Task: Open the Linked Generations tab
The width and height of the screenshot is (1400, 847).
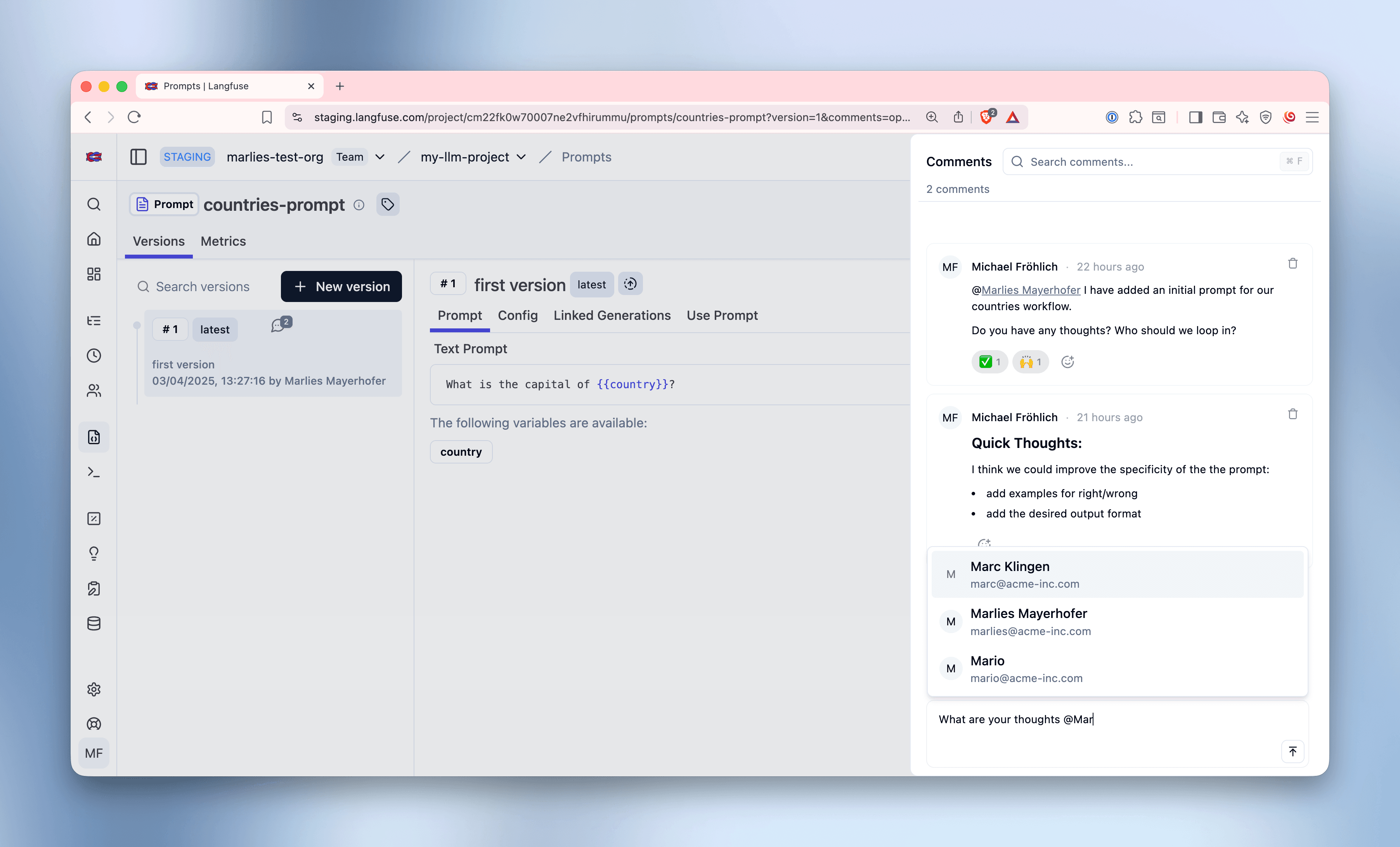Action: click(x=612, y=316)
